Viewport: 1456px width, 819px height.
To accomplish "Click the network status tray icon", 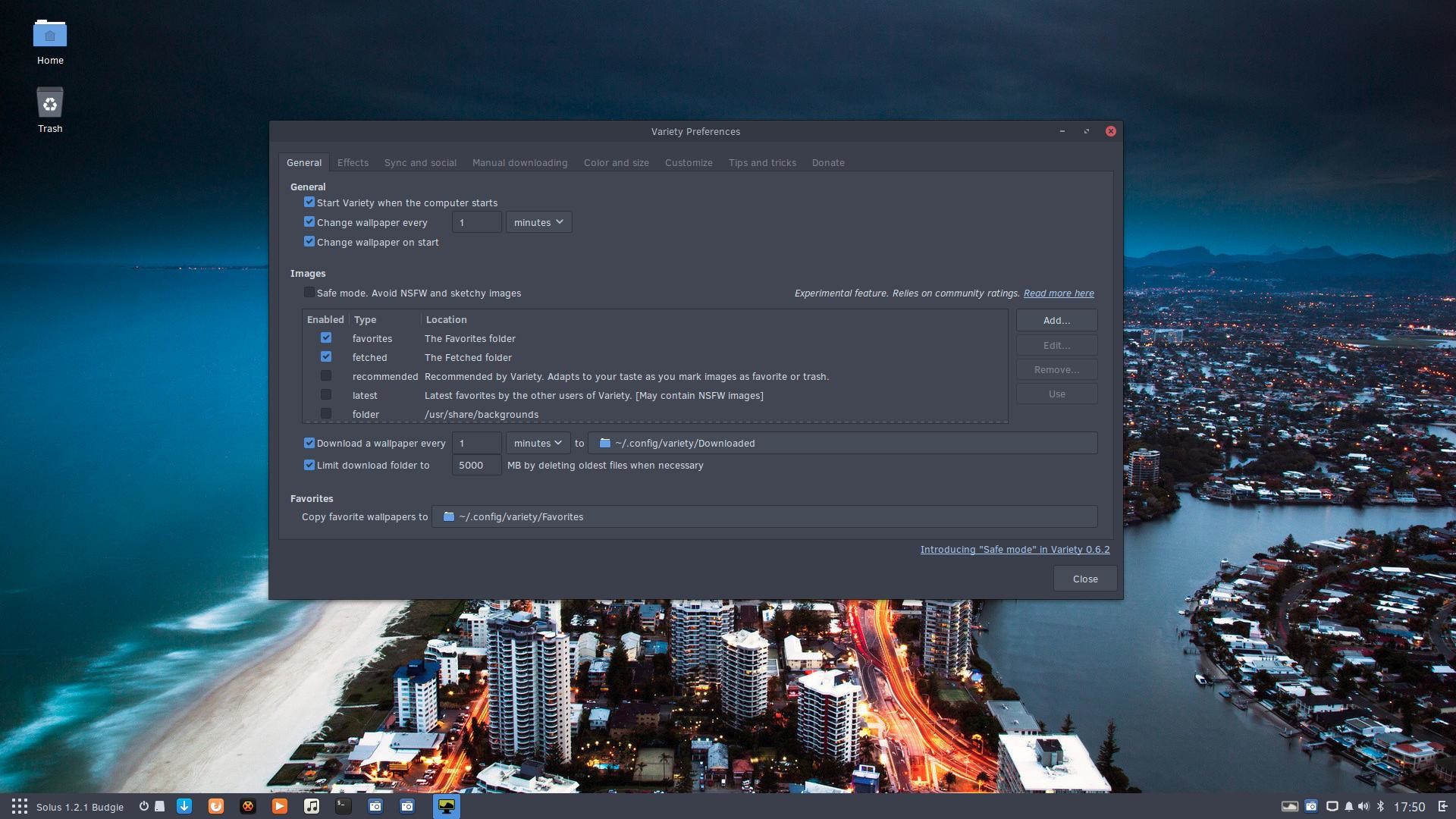I will (x=1331, y=805).
